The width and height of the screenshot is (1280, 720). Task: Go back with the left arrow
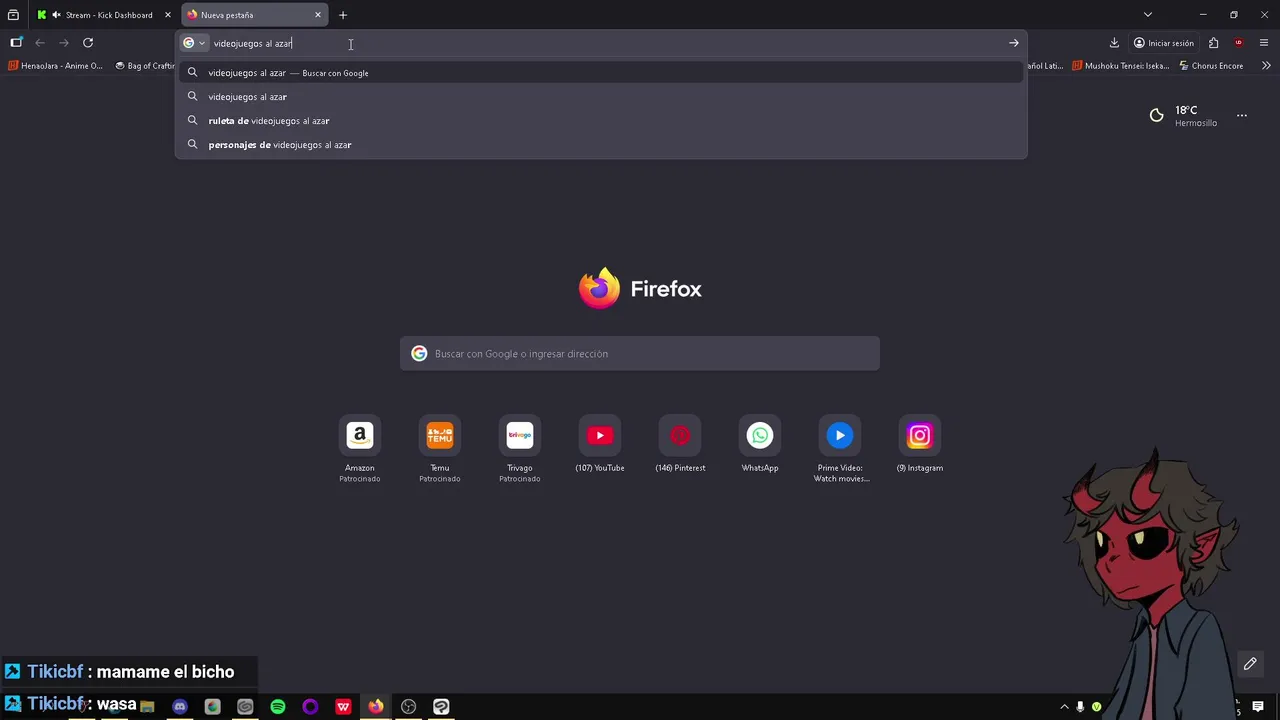click(40, 43)
